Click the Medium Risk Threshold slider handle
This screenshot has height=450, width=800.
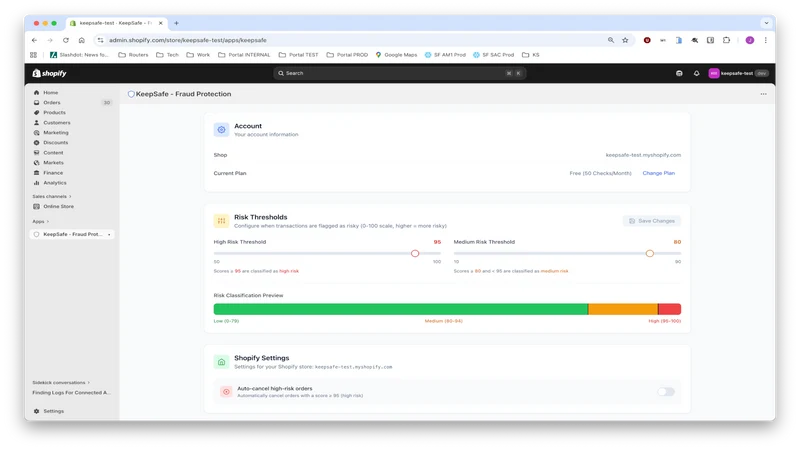[649, 254]
